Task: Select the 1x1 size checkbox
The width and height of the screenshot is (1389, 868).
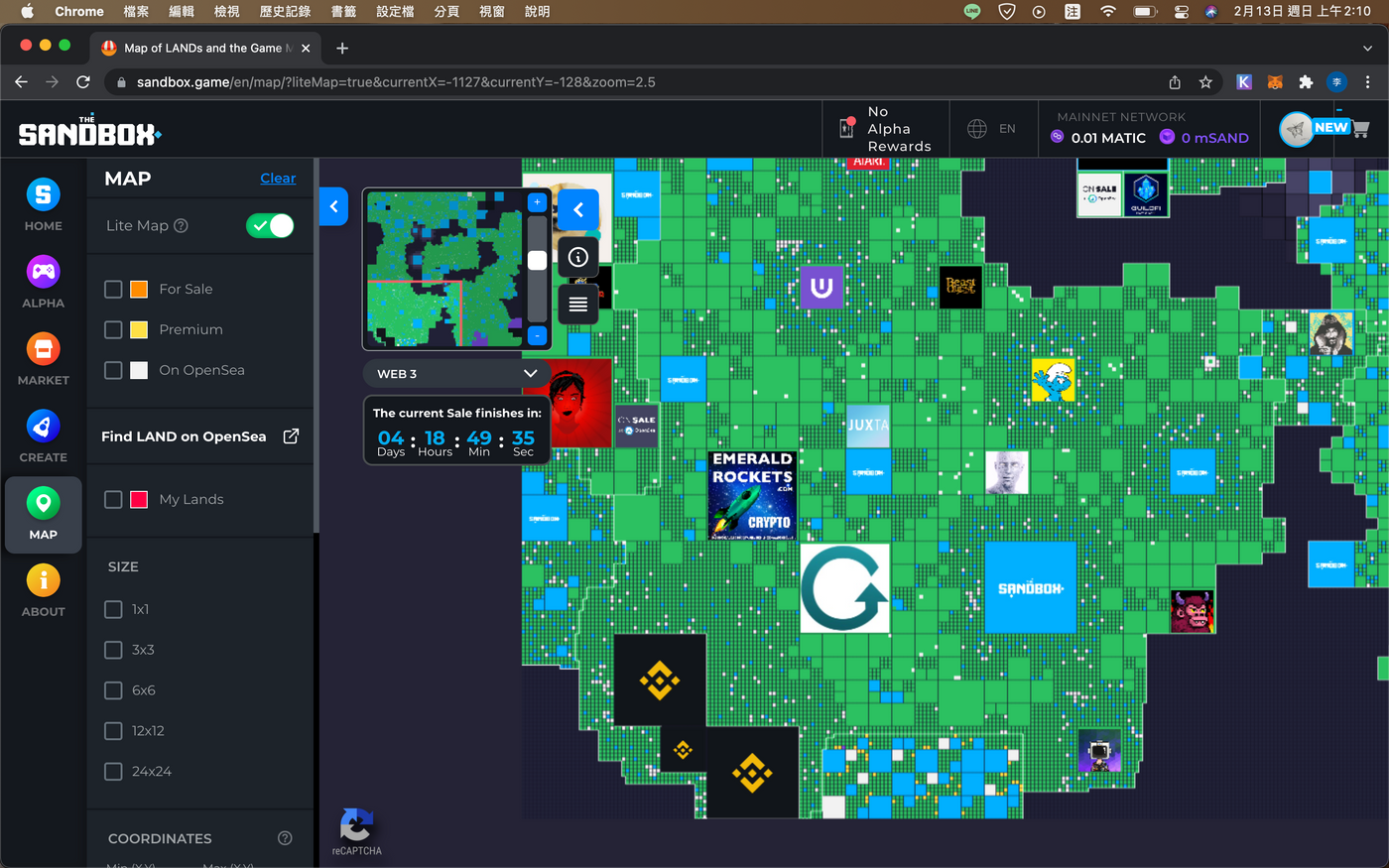Action: [113, 609]
